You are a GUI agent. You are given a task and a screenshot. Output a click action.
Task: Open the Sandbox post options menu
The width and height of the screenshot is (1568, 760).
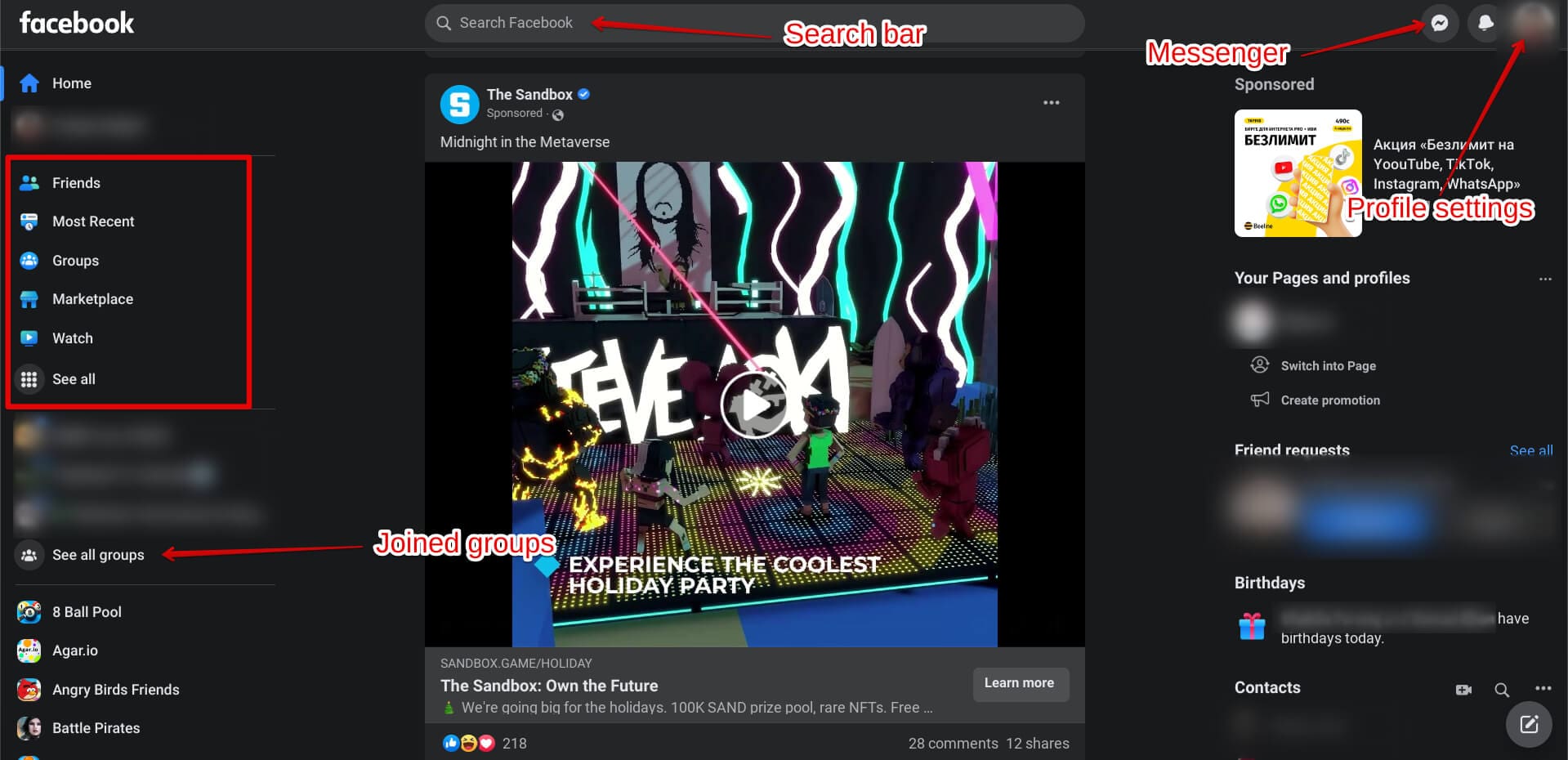(1052, 103)
